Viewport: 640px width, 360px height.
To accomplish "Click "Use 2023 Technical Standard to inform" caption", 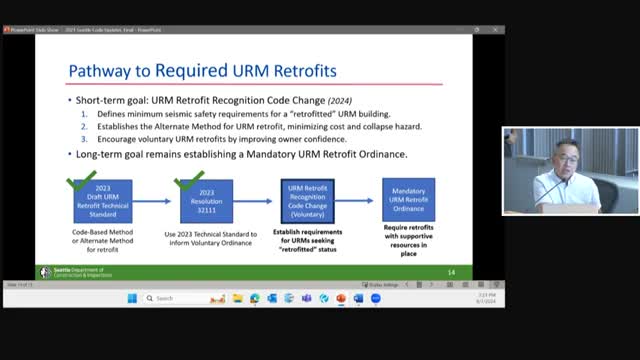I will (x=211, y=238).
